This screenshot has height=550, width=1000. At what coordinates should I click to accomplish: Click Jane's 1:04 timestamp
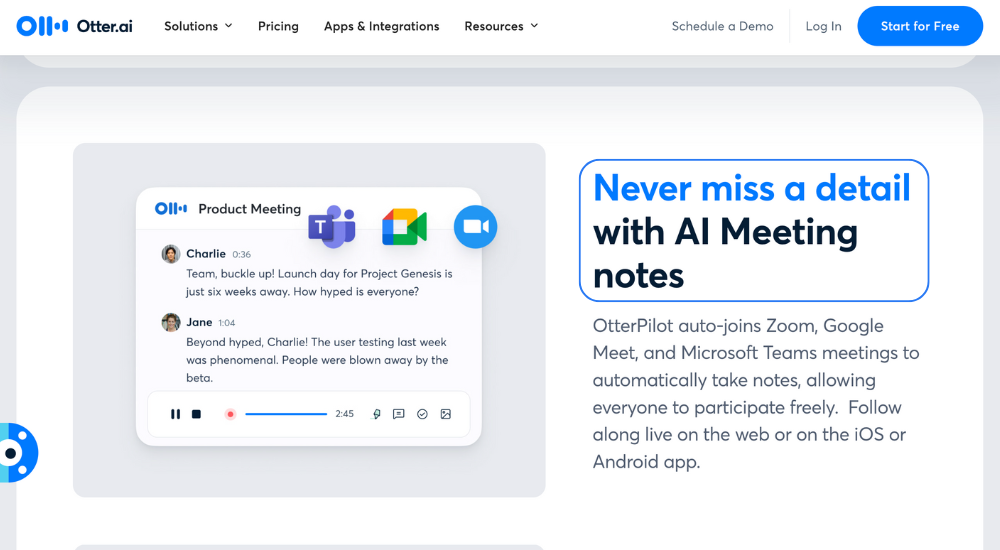[226, 323]
